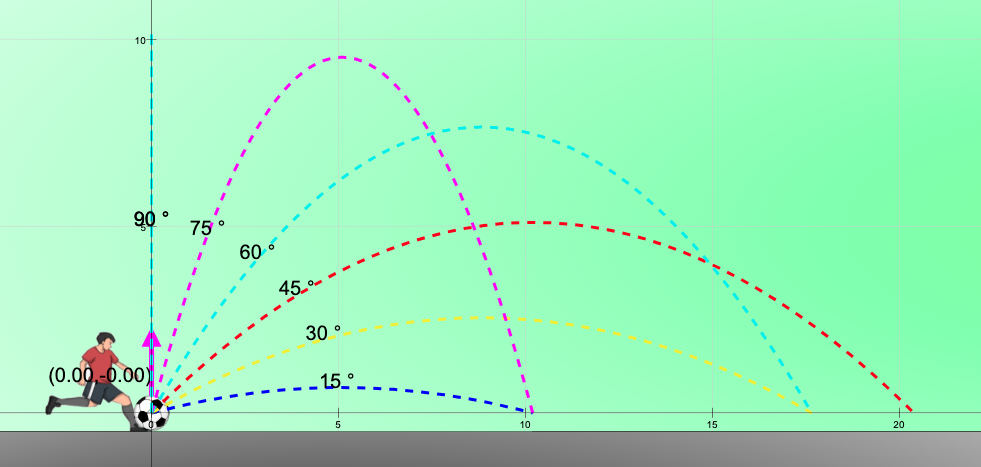Click the x-axis tick labeled 15
Viewport: 981px width, 467px height.
click(711, 424)
